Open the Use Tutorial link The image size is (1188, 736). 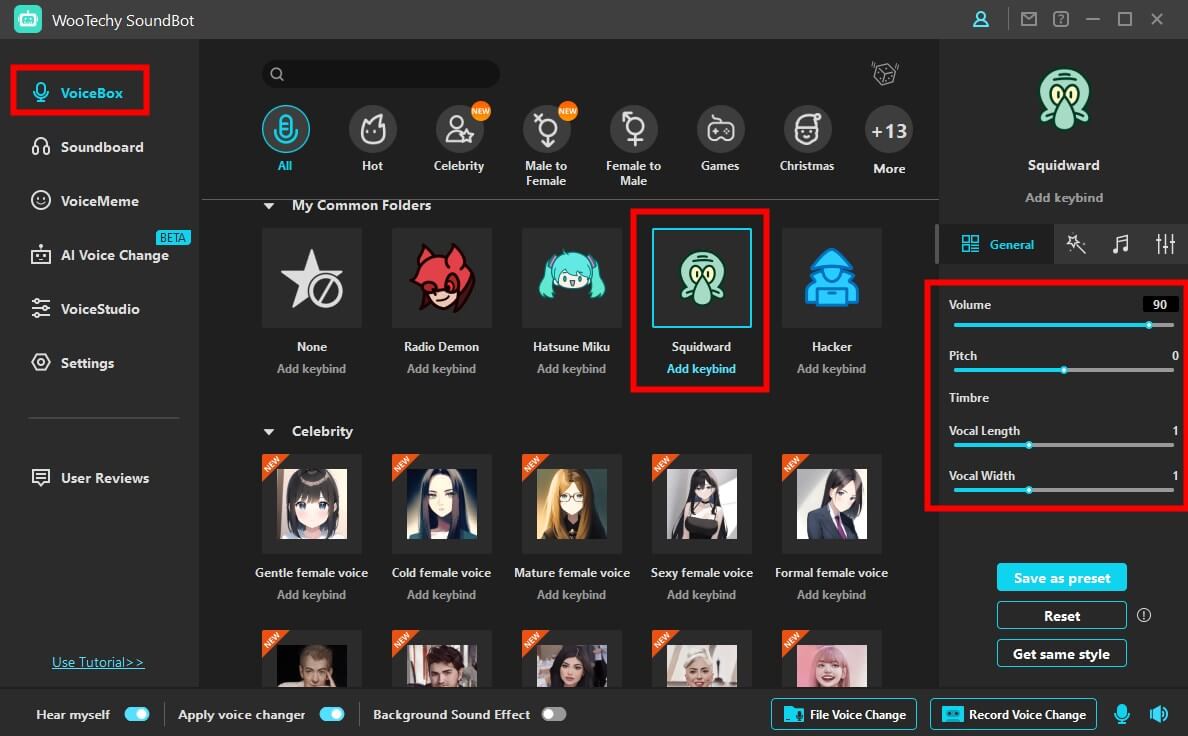point(98,662)
